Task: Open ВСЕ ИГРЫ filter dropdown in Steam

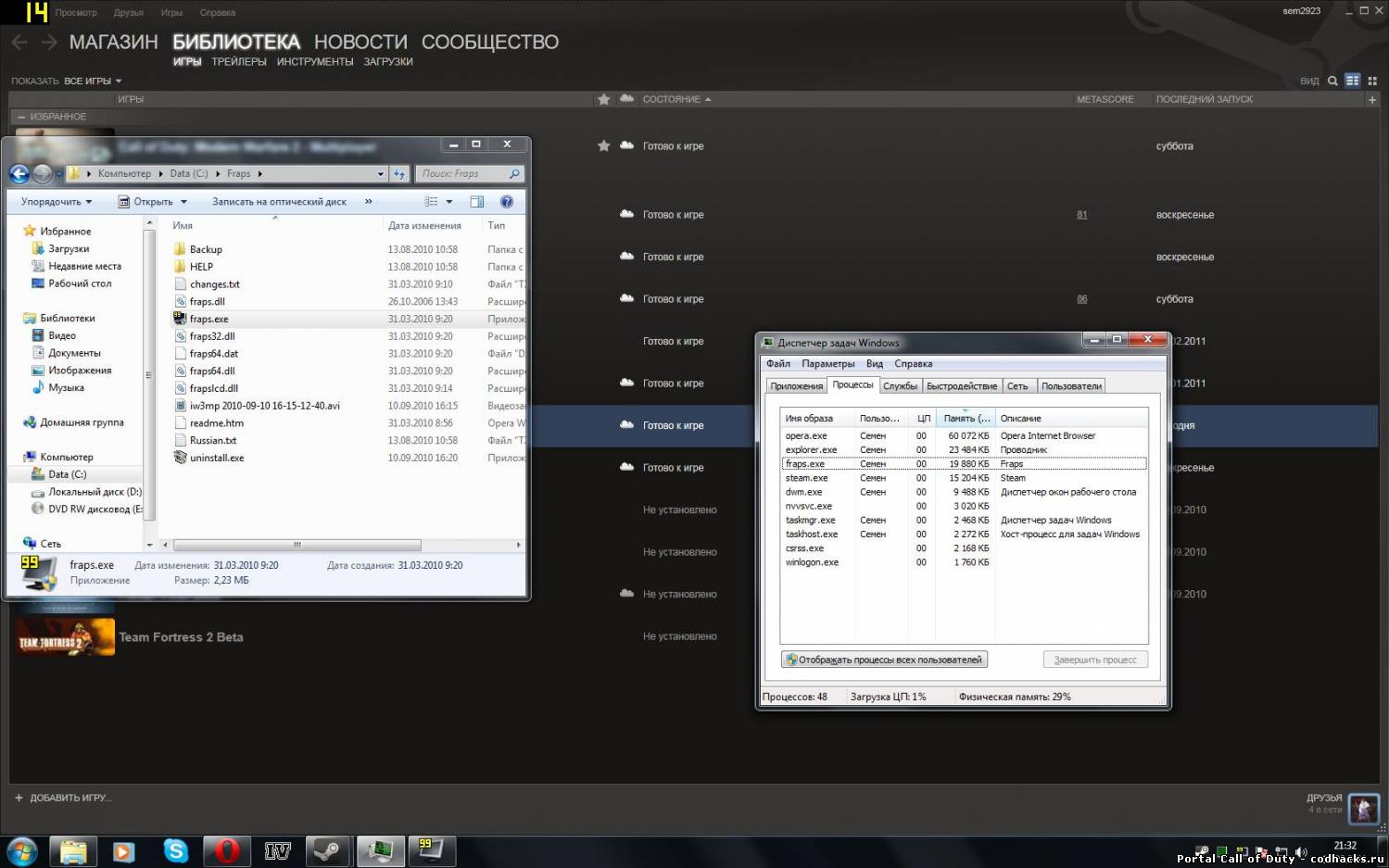Action: tap(92, 81)
